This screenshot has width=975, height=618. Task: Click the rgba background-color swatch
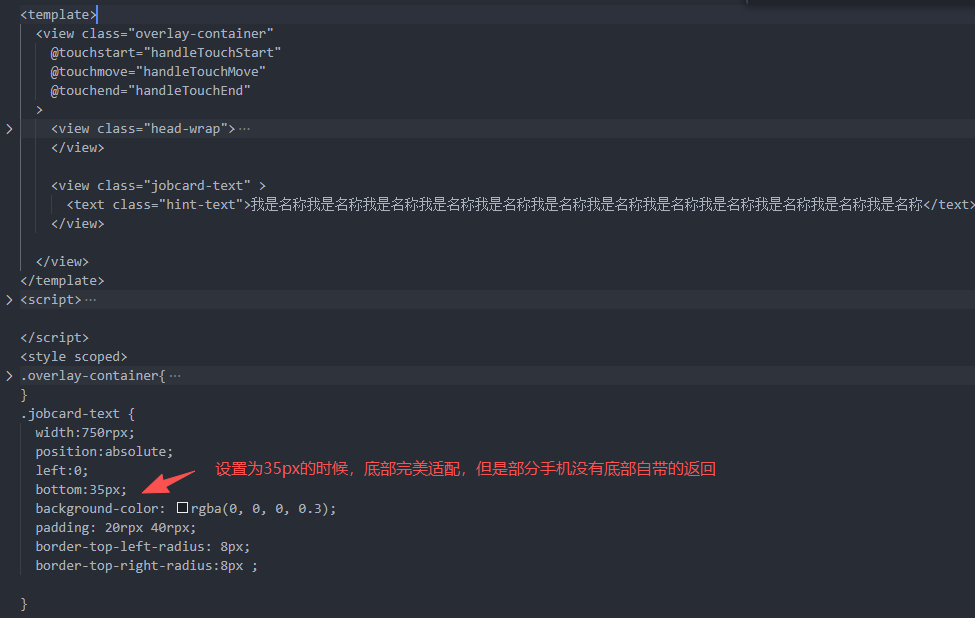click(x=182, y=509)
